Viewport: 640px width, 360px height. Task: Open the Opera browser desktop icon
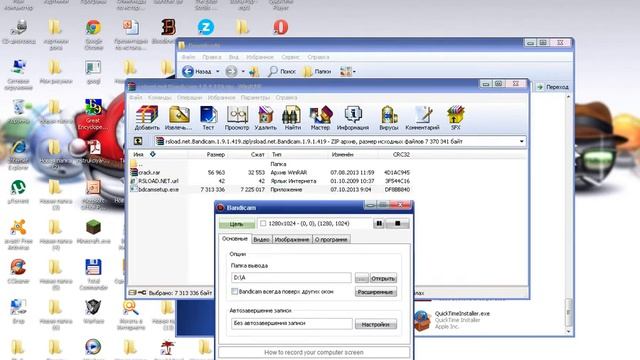[x=280, y=27]
